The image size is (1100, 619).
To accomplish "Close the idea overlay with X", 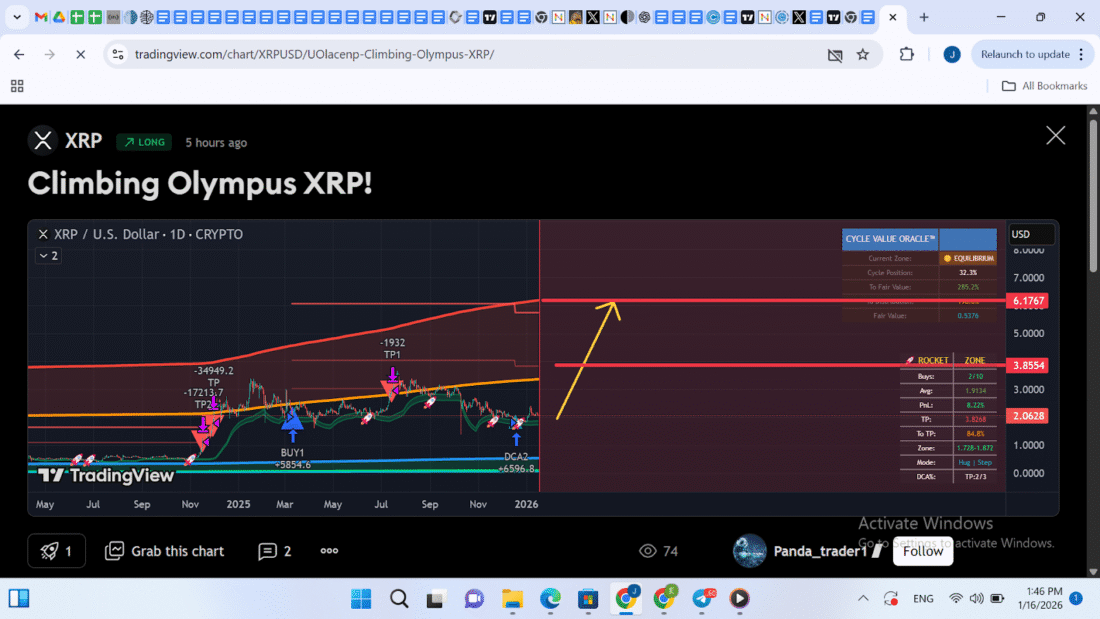I will coord(1055,135).
